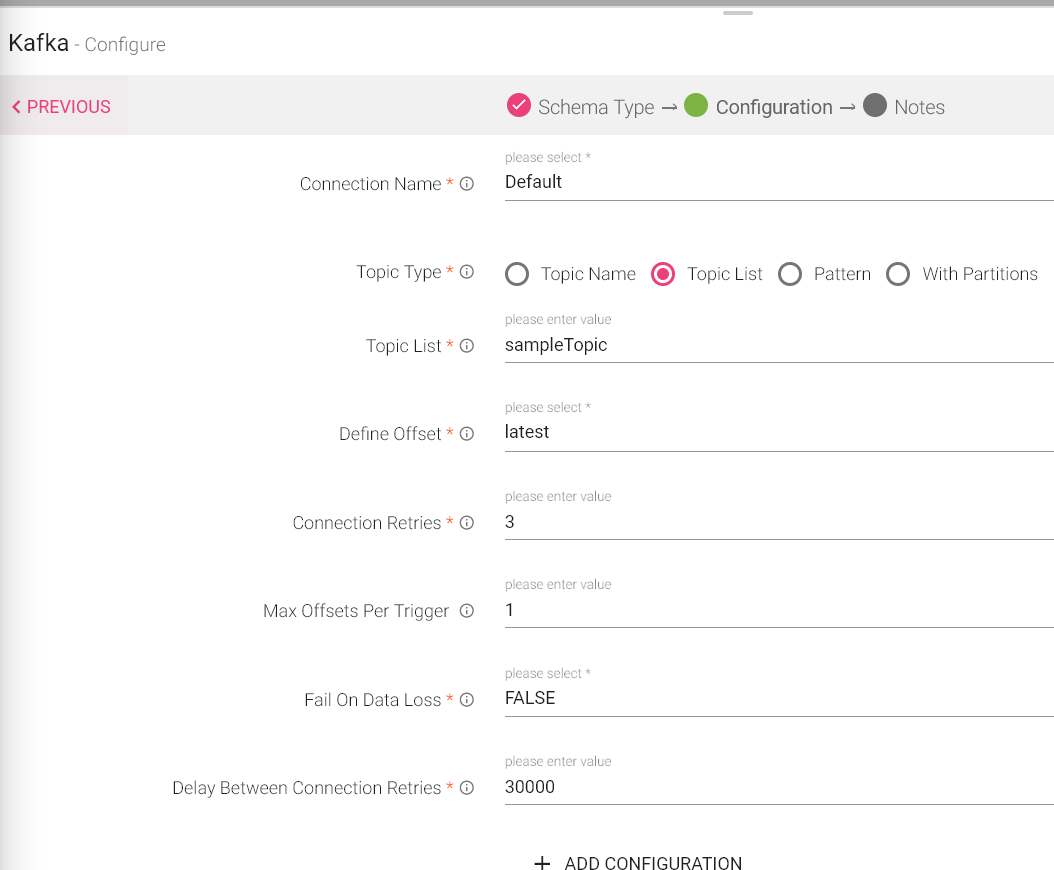Click the PREVIOUS button
The image size is (1054, 870).
coord(62,107)
